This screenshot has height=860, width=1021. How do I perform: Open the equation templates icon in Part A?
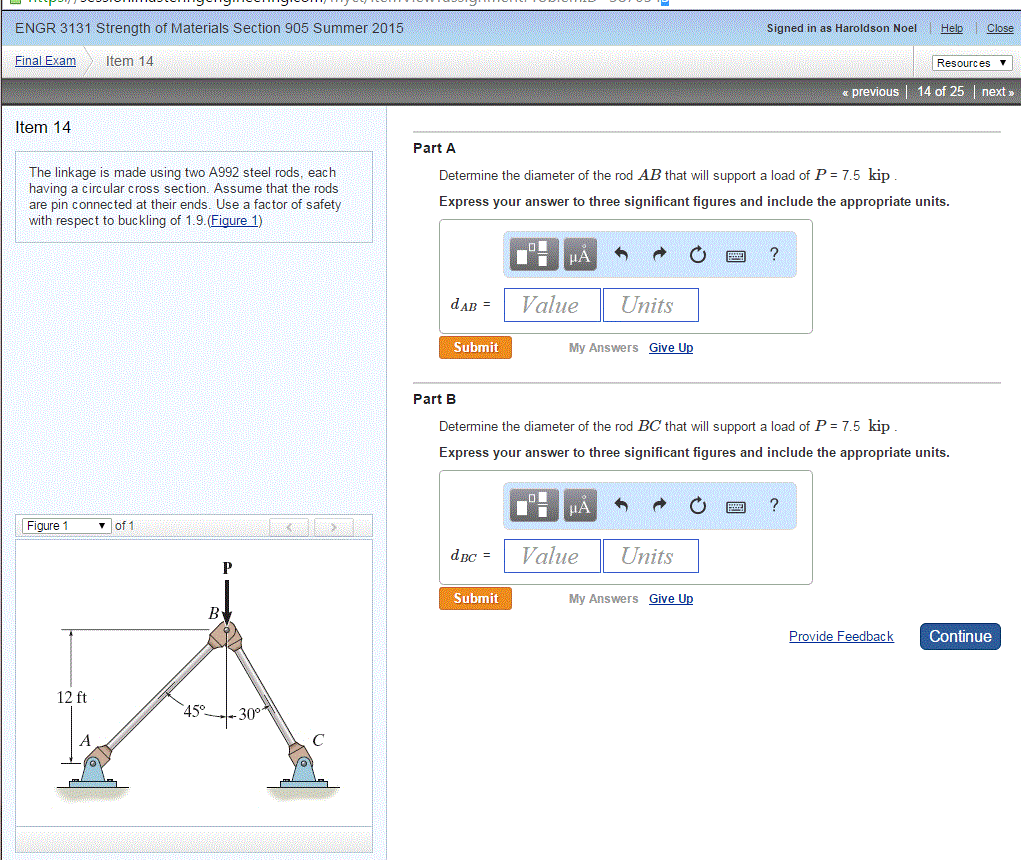533,254
